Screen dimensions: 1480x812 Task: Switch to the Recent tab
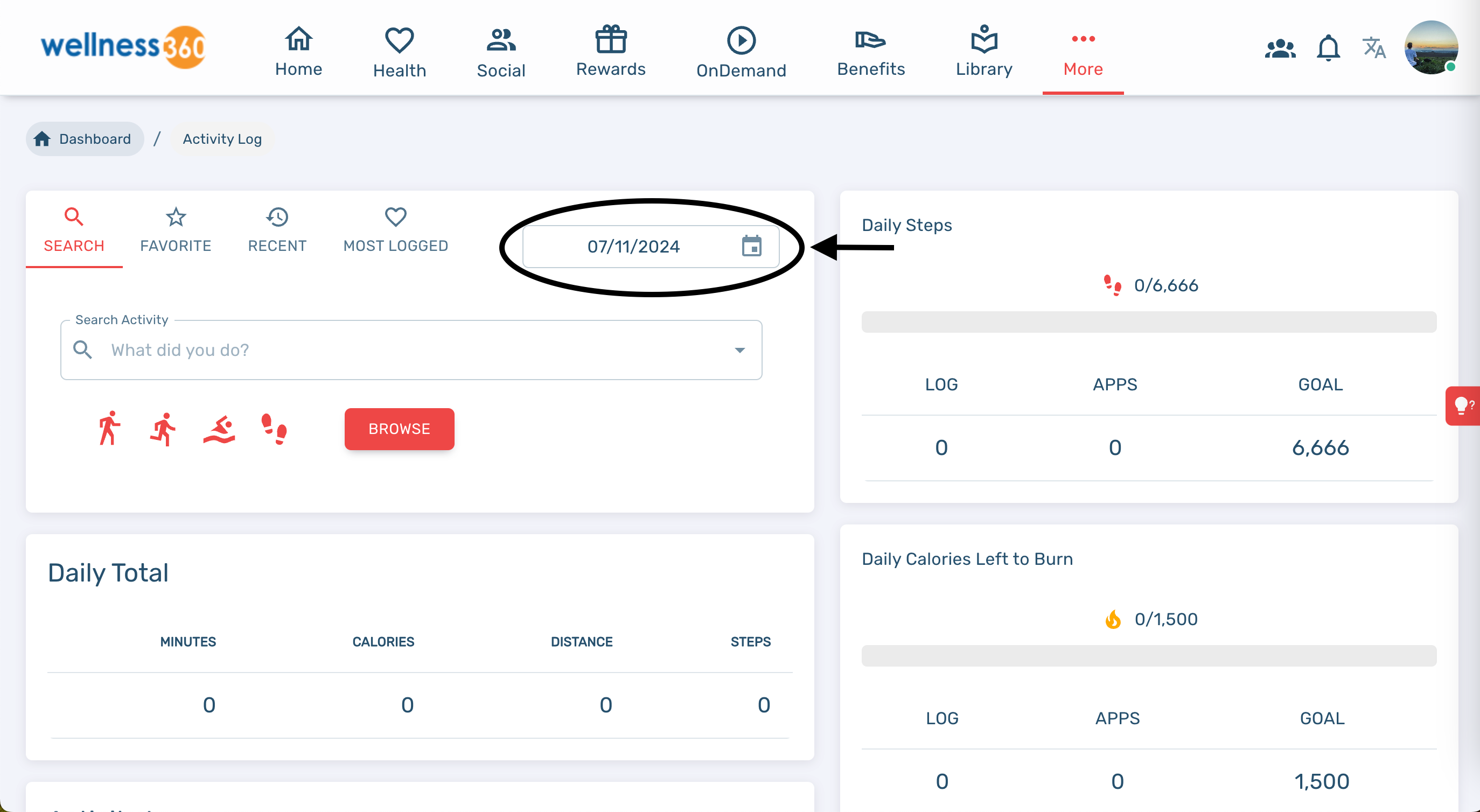277,230
